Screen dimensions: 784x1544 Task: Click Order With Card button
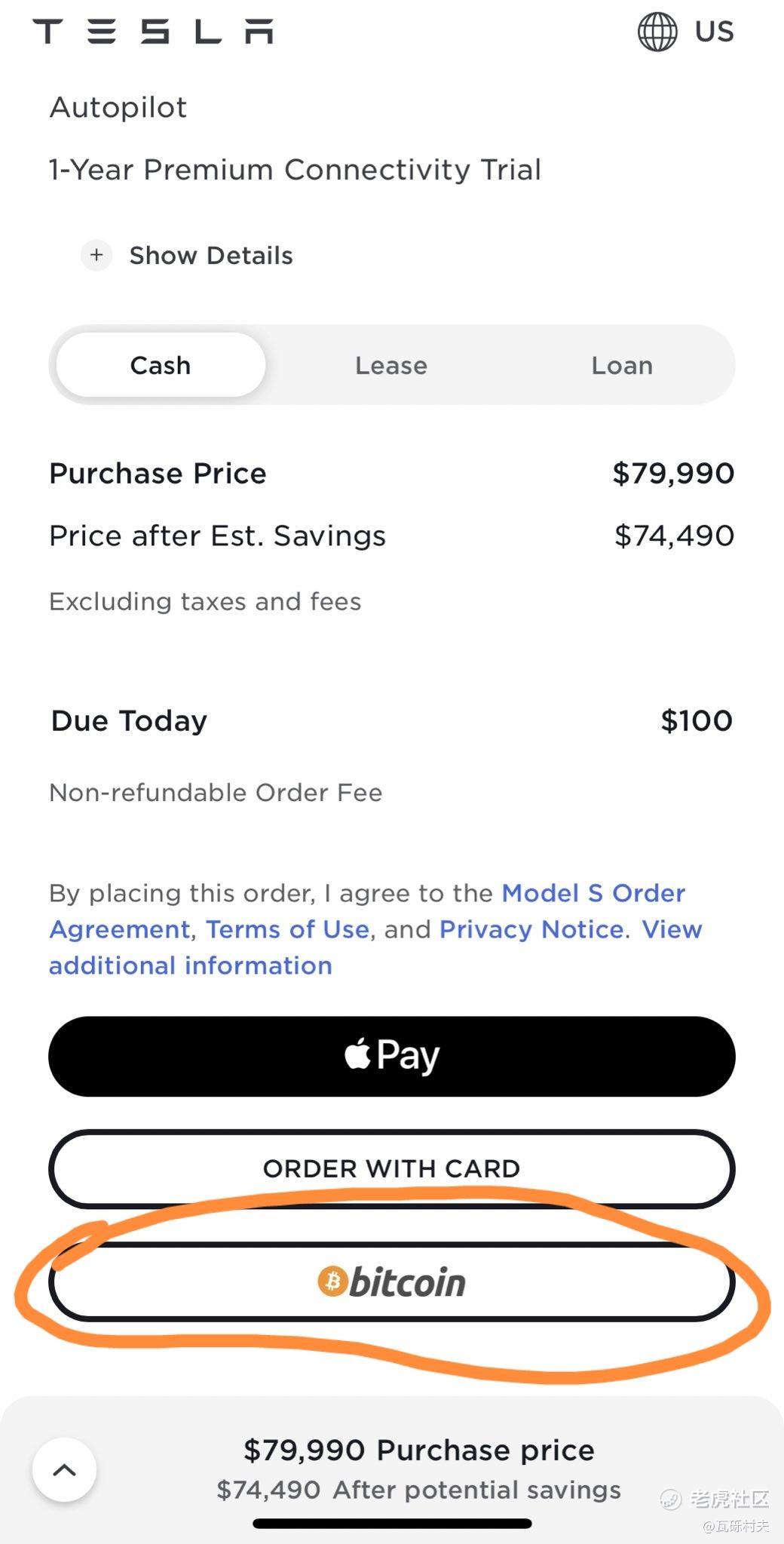(392, 1168)
